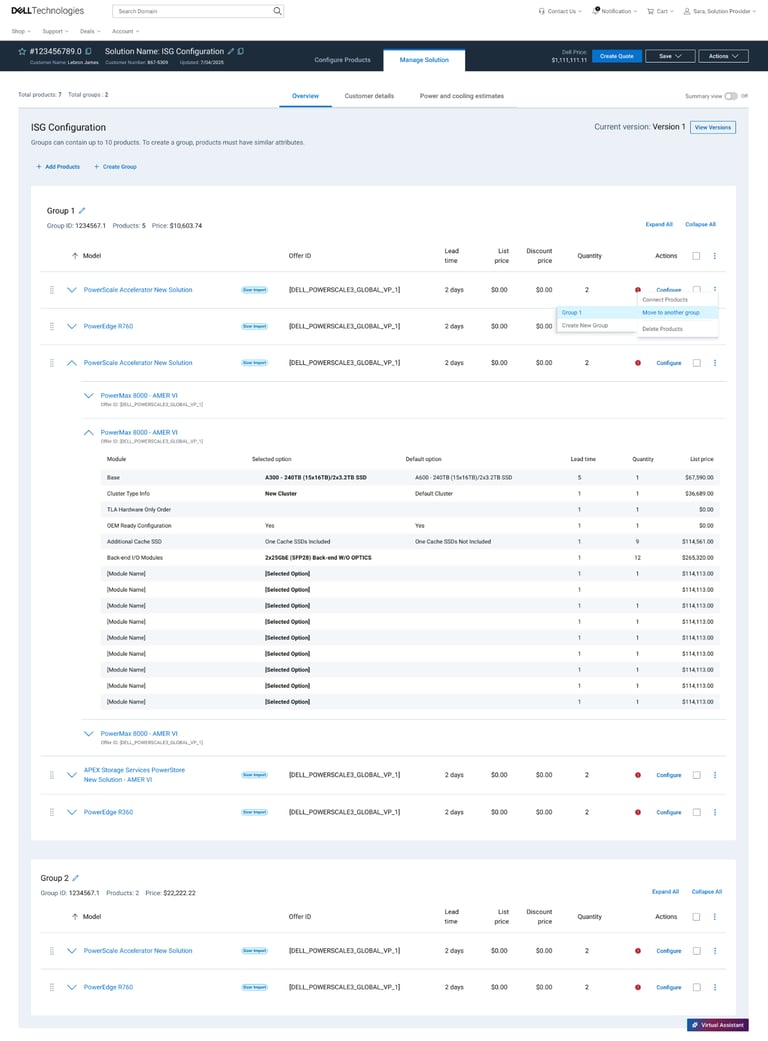Grab the drag handle of APEX Storage Services row
Viewport: 768px width, 1041px height.
[x=52, y=775]
